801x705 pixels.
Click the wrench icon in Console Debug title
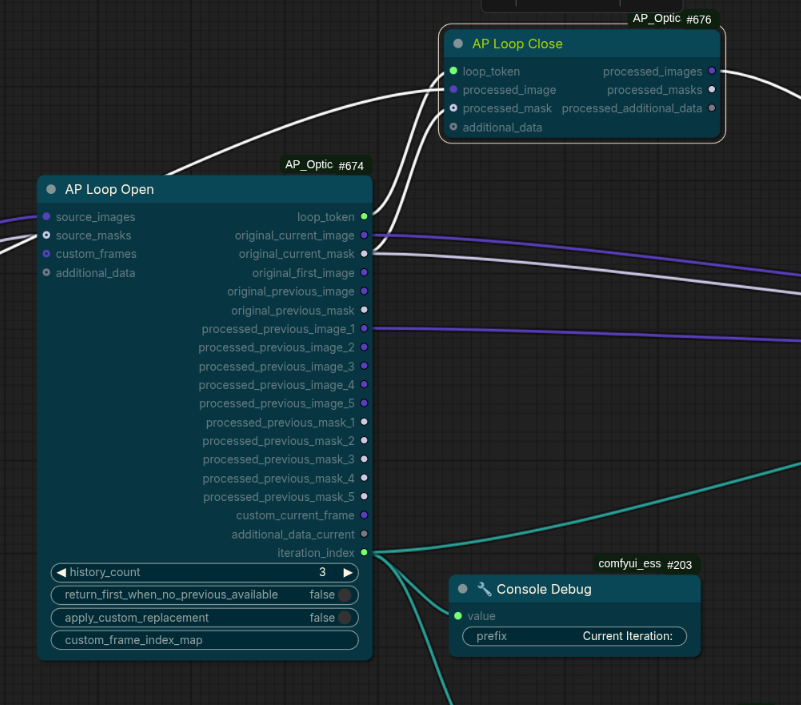coord(484,589)
